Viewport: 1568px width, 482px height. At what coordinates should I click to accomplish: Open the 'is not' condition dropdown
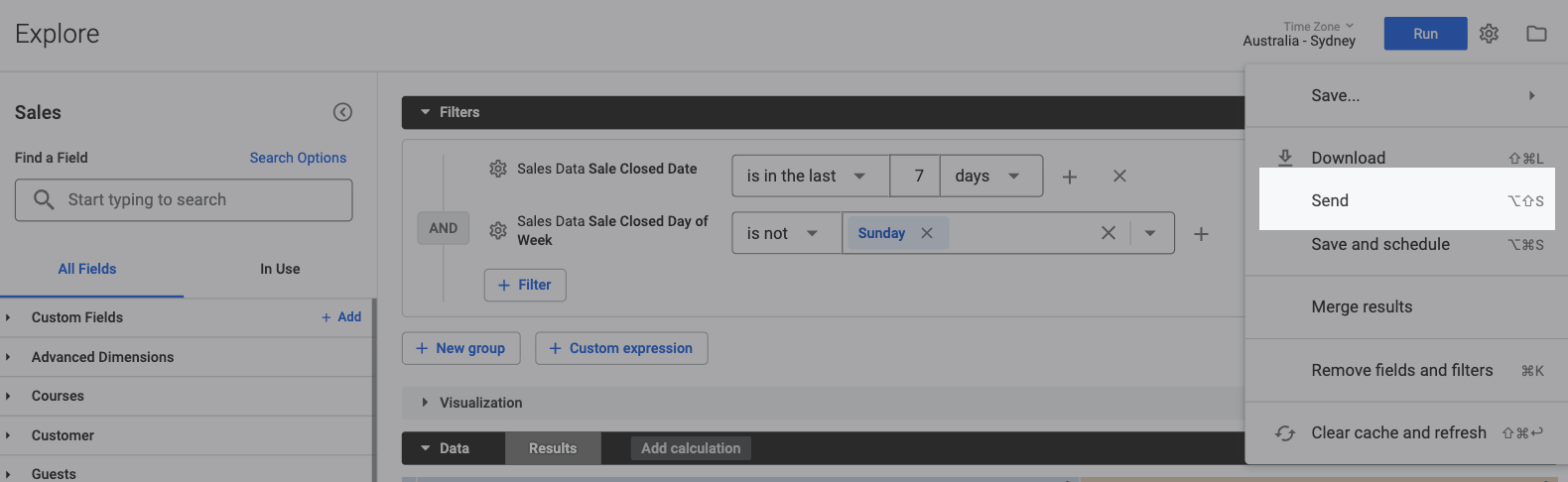(x=787, y=233)
